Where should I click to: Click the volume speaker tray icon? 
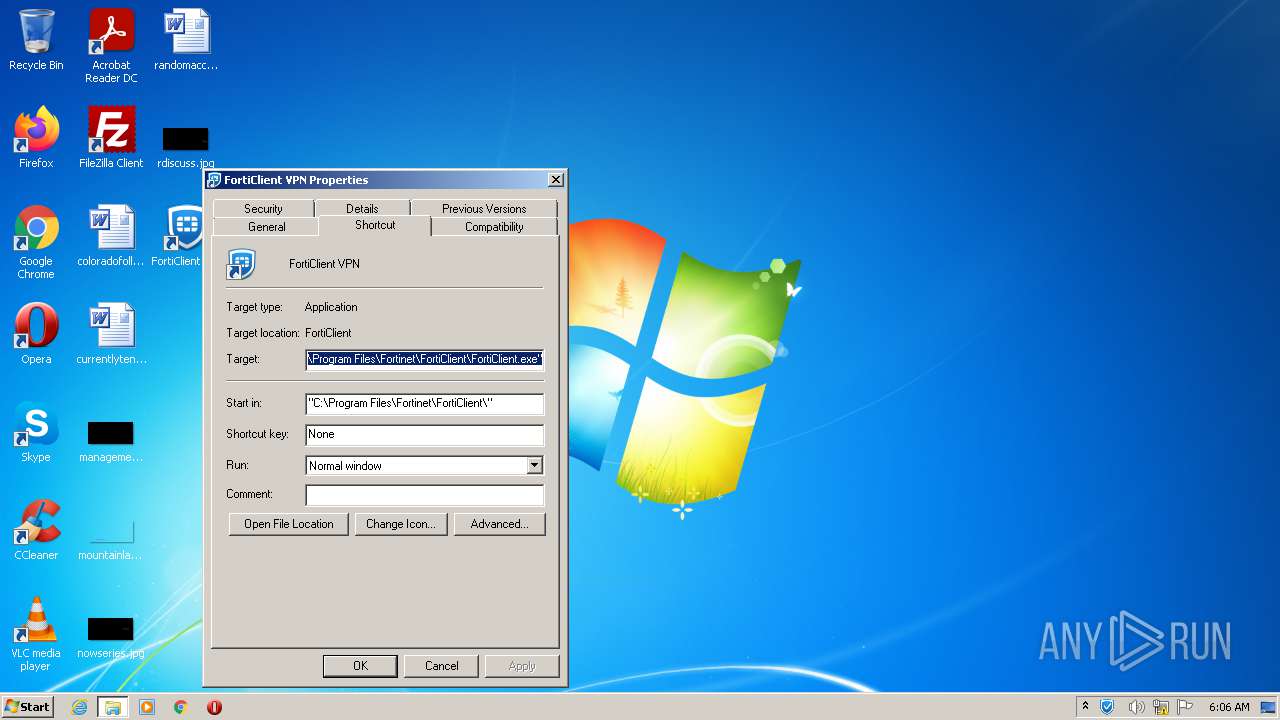tap(1136, 707)
